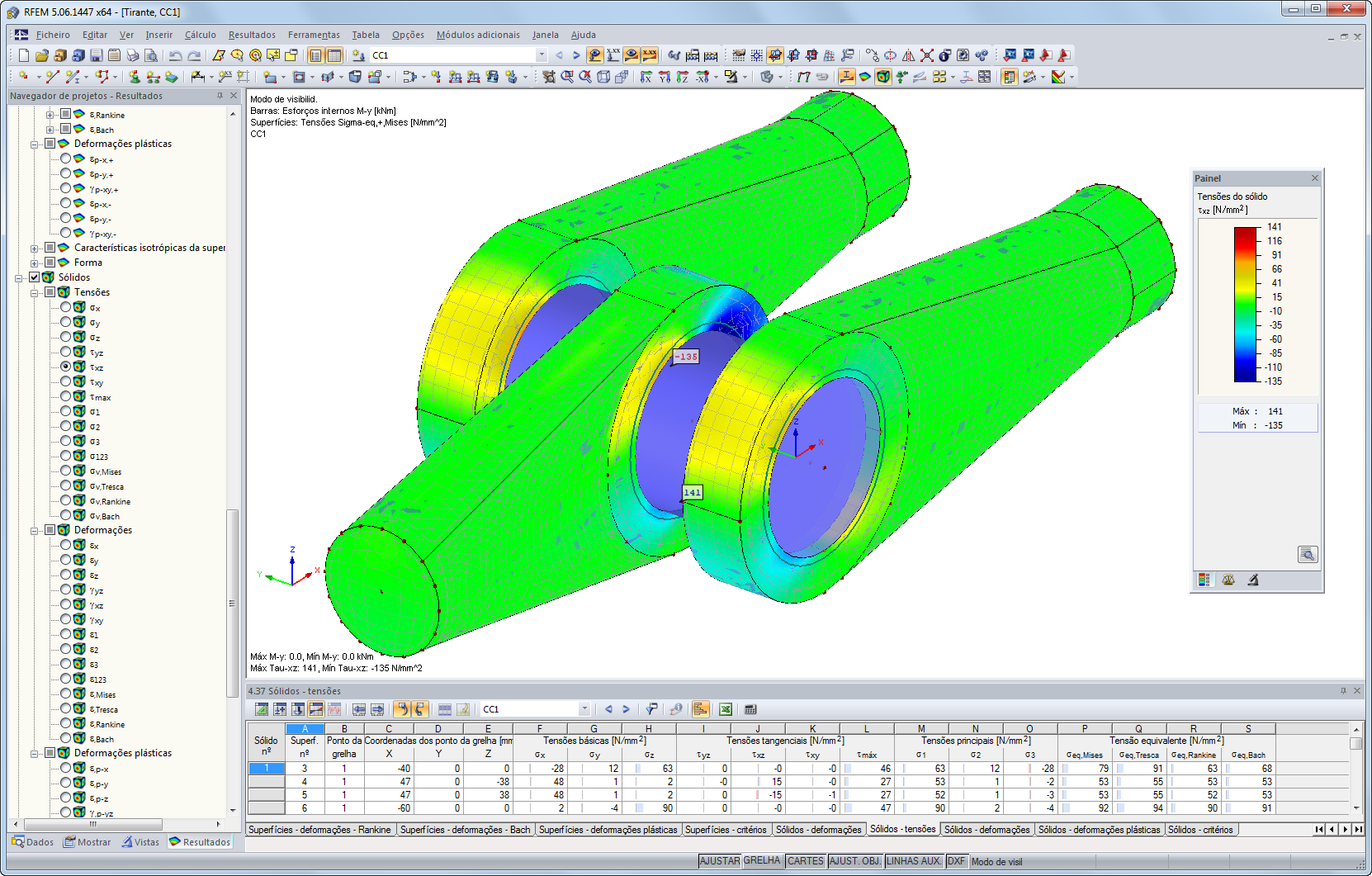
Task: Expand the Forma tree node
Action: click(x=35, y=263)
